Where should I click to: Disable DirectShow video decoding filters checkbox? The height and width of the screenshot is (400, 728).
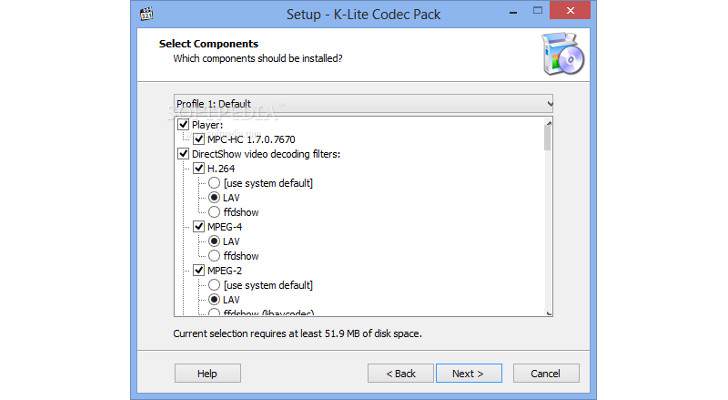pos(183,154)
